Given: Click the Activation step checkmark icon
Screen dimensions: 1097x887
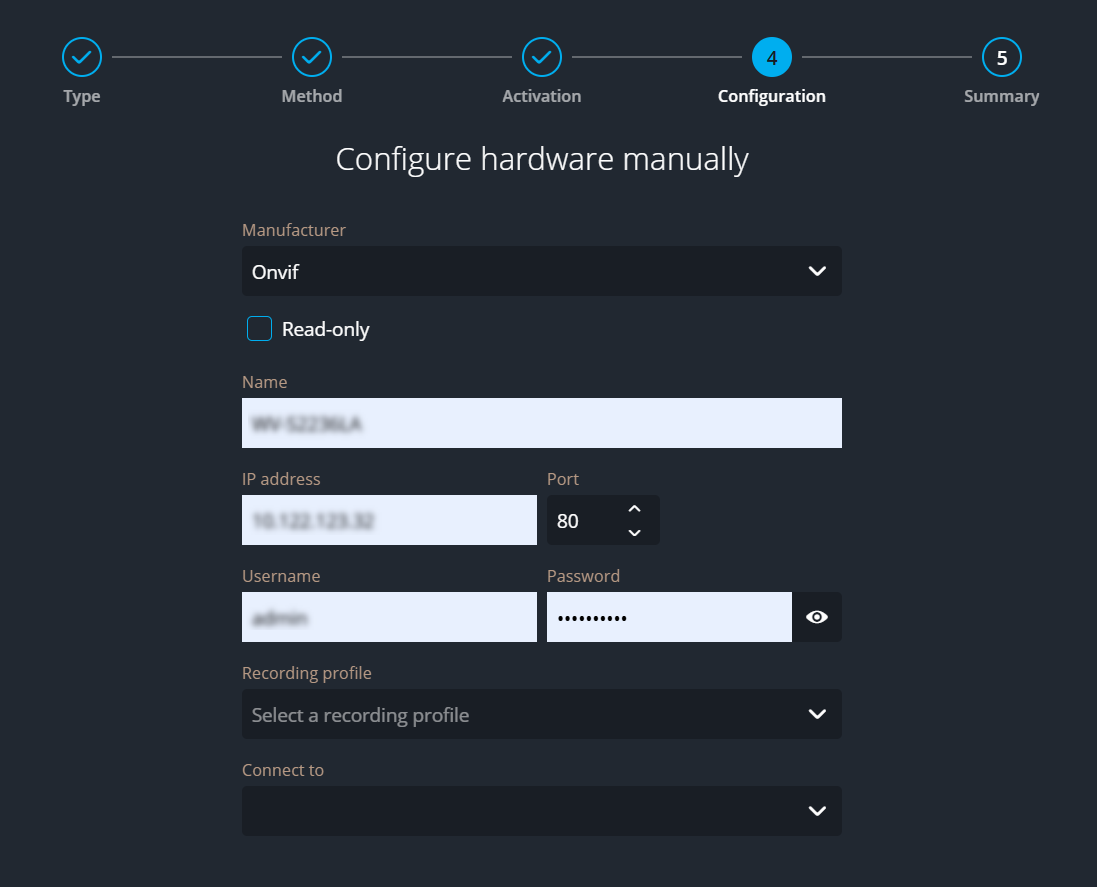Looking at the screenshot, I should [x=542, y=58].
